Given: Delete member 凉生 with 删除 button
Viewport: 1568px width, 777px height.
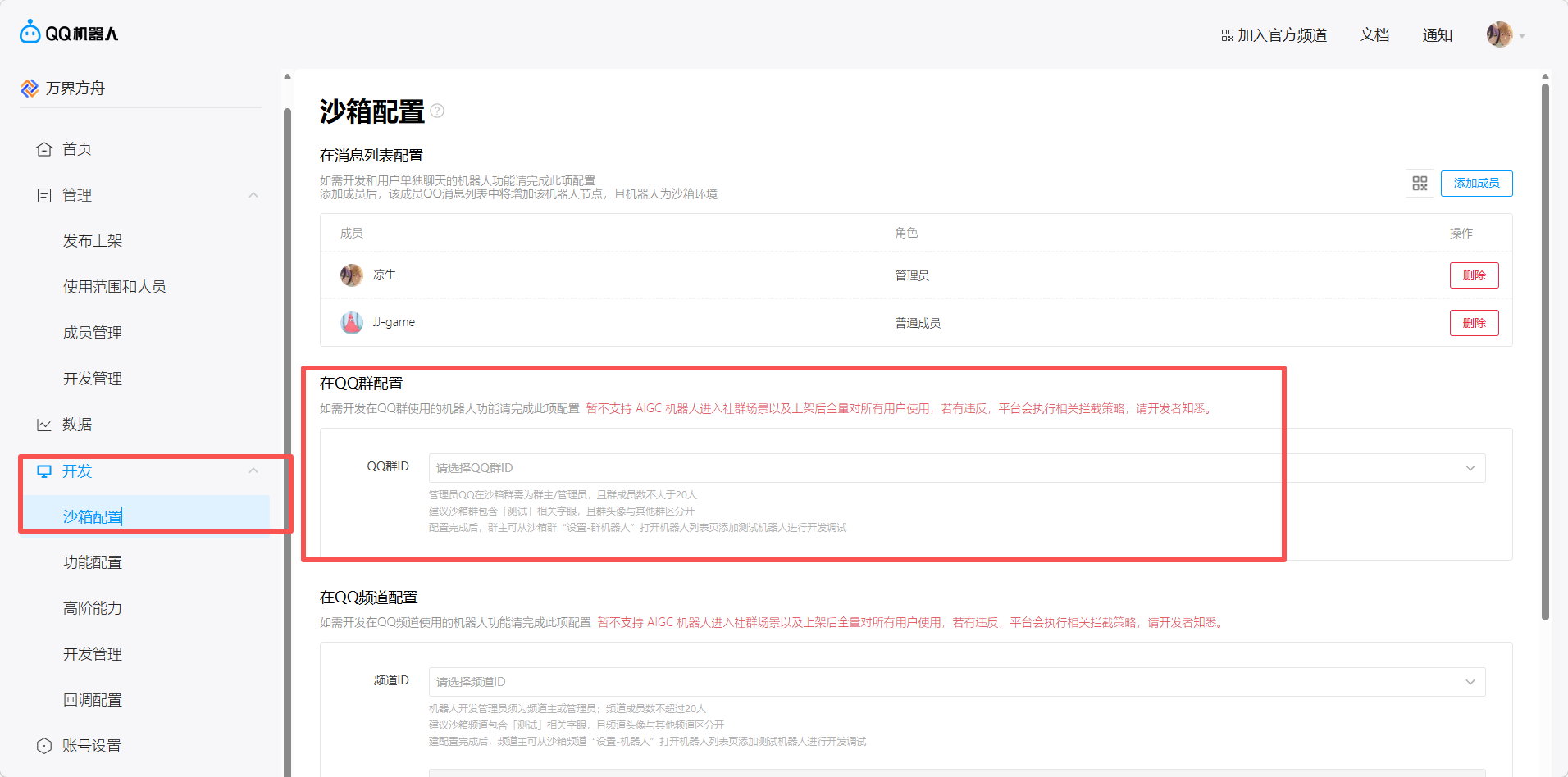Looking at the screenshot, I should [x=1474, y=275].
